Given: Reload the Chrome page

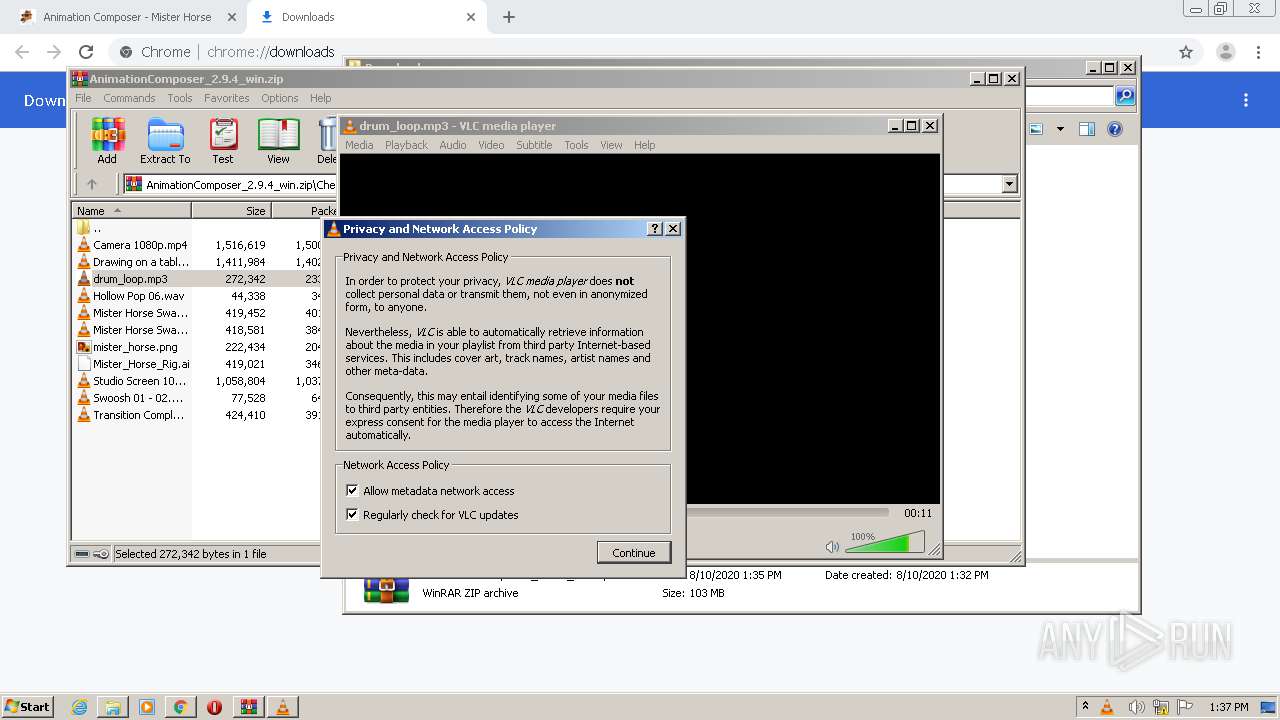Looking at the screenshot, I should pyautogui.click(x=86, y=52).
